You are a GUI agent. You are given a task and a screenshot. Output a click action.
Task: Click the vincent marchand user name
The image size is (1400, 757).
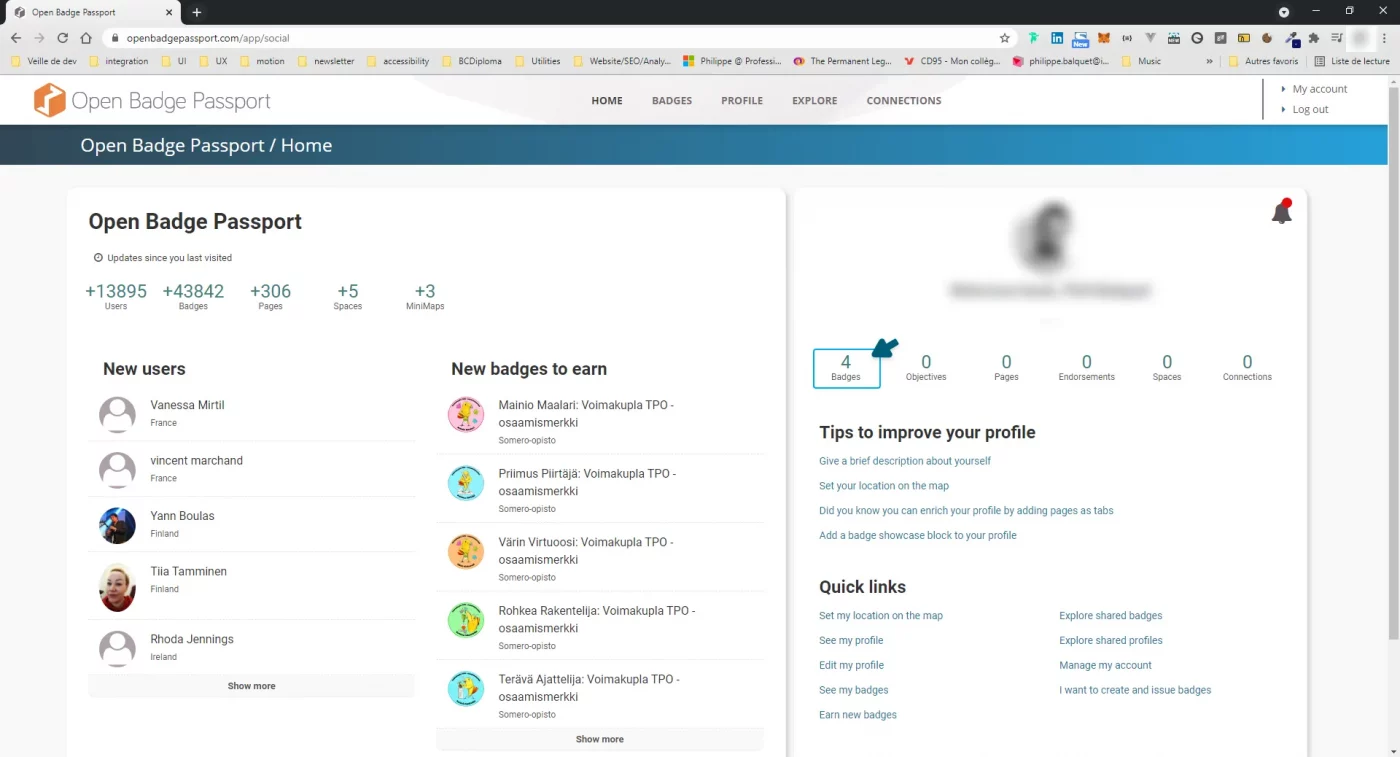[197, 461]
